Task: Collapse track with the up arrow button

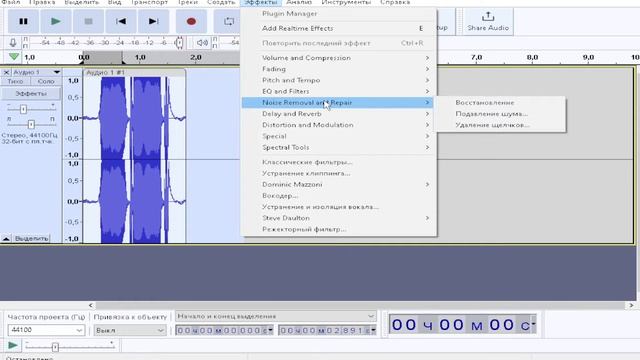Action: pyautogui.click(x=6, y=238)
